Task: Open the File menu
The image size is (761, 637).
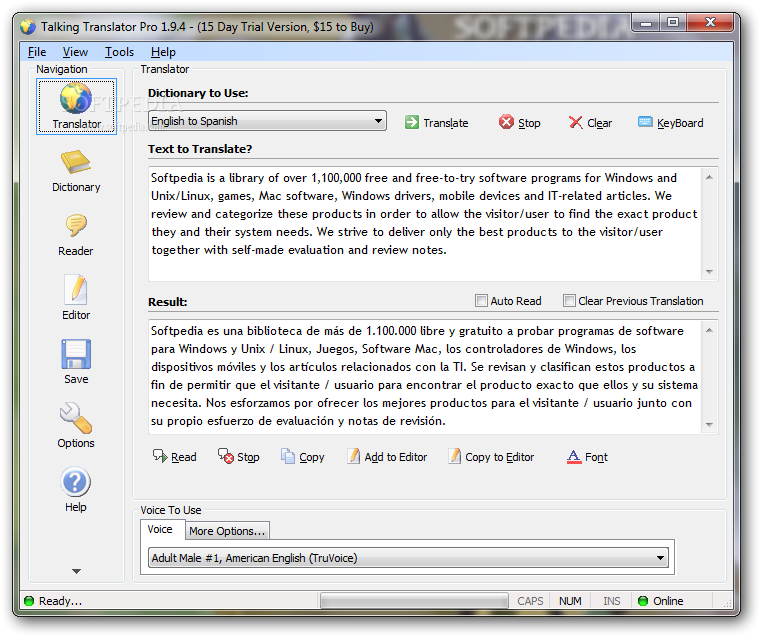Action: (x=37, y=52)
